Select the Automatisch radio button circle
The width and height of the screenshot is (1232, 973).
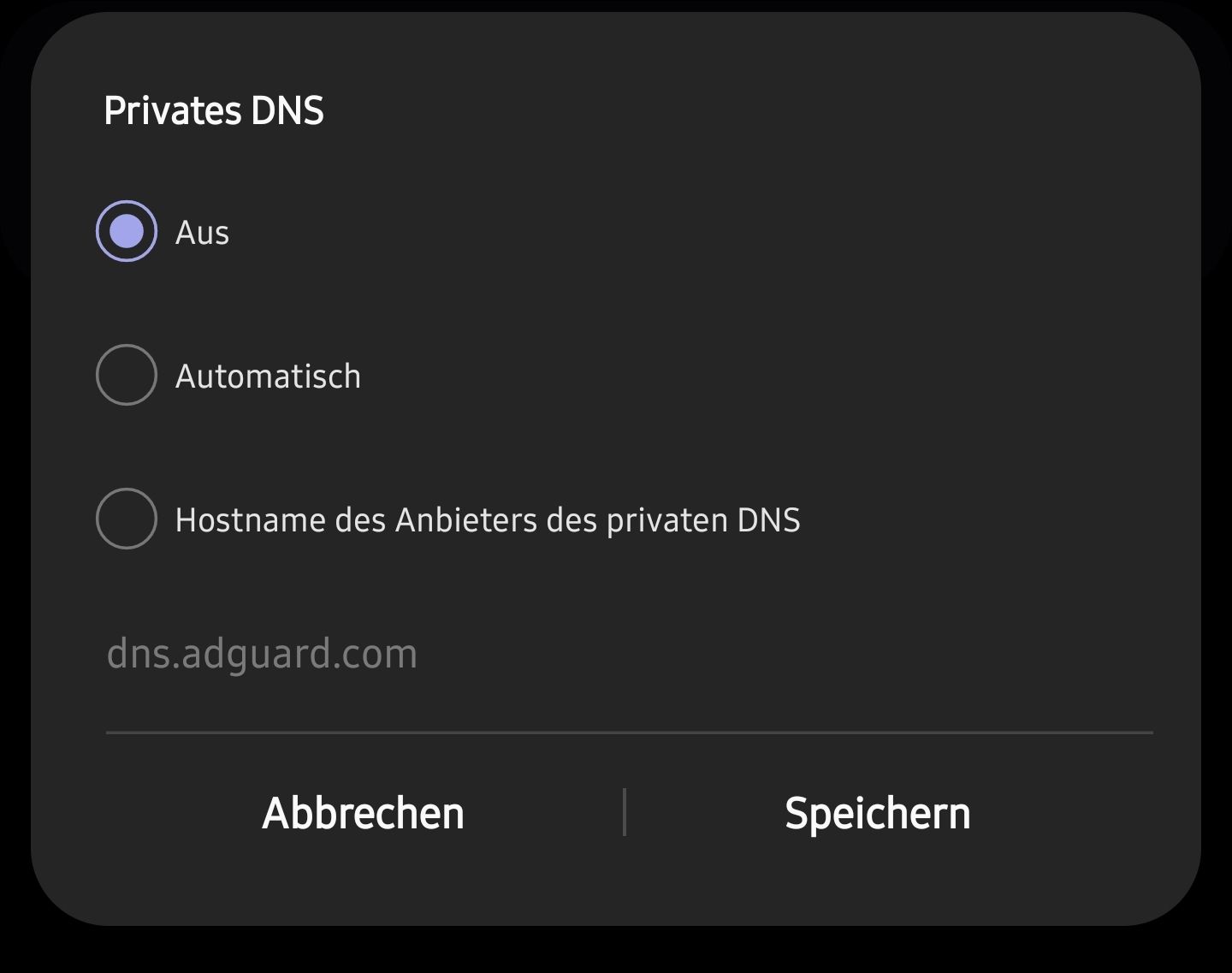[127, 375]
